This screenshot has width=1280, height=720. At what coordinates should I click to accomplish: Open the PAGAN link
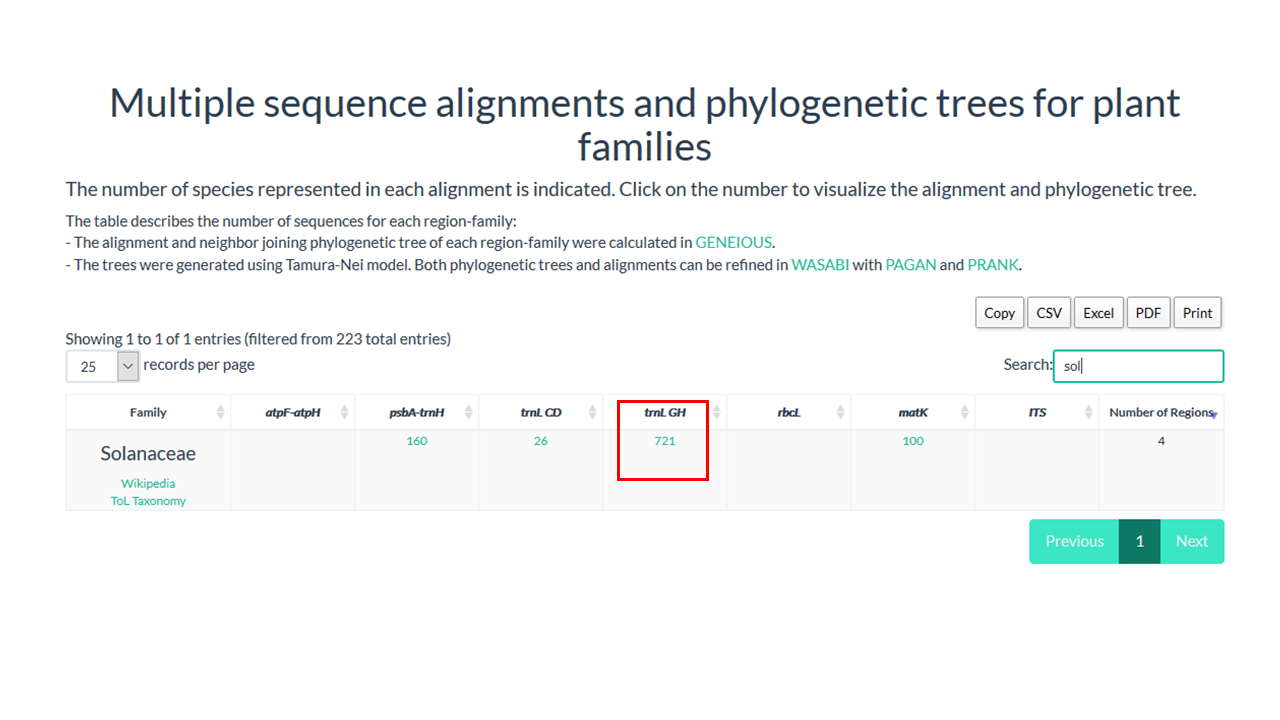point(910,265)
